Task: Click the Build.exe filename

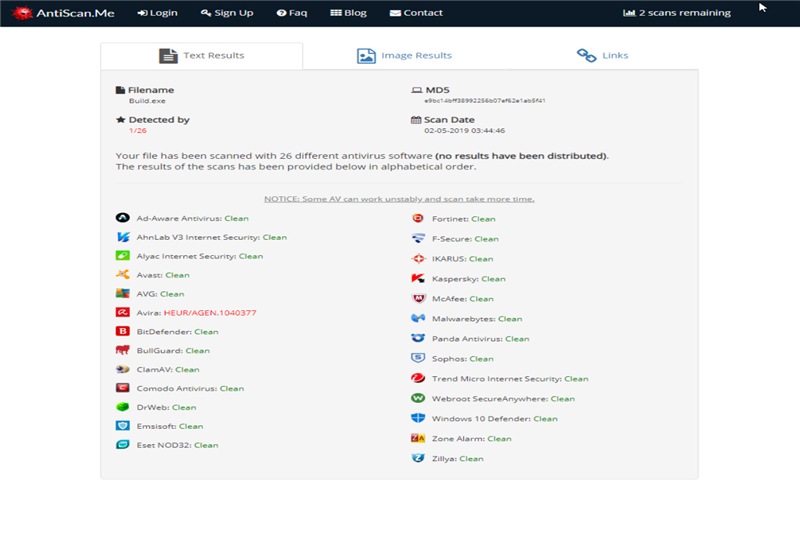Action: pyautogui.click(x=147, y=101)
